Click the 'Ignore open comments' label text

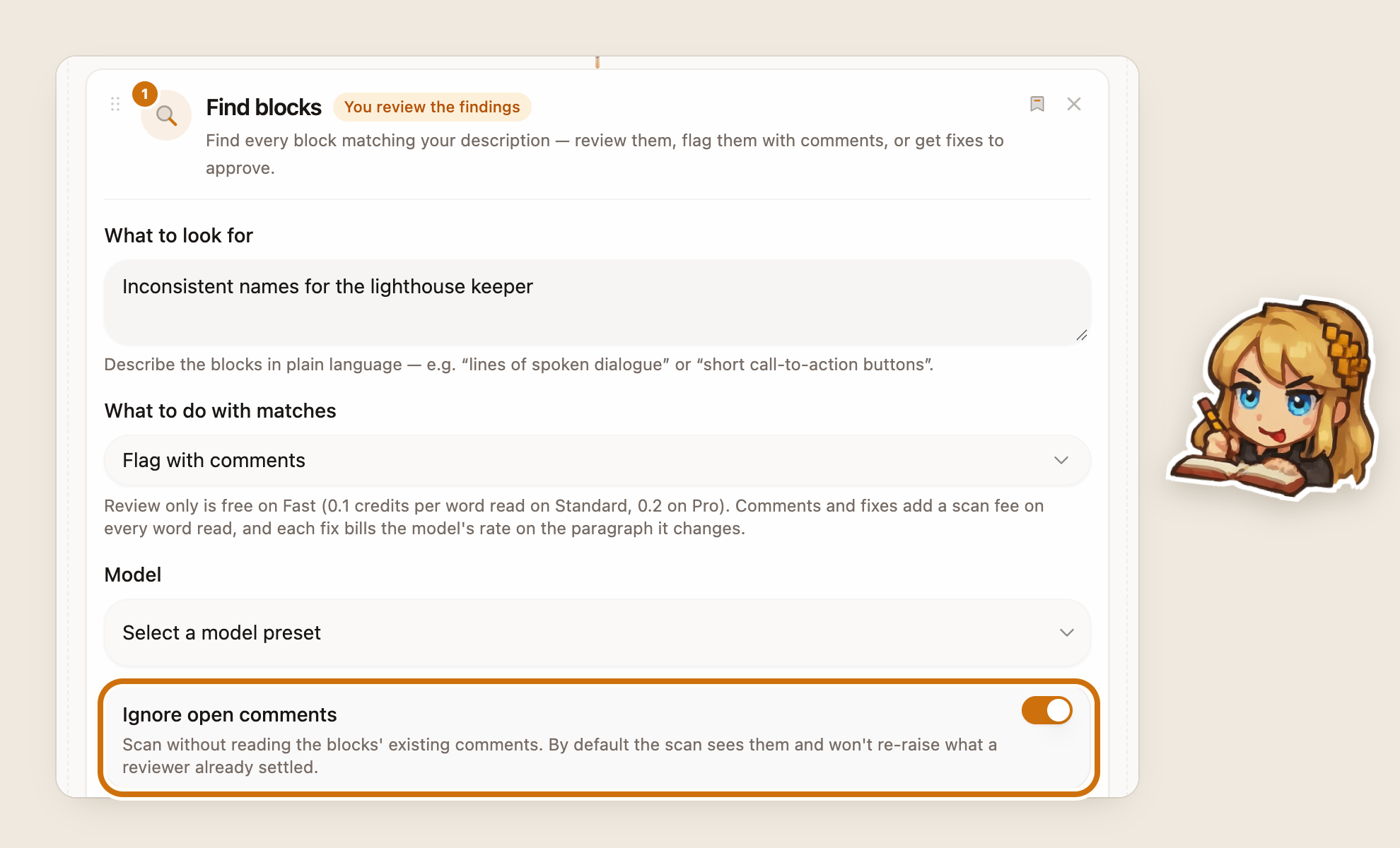click(x=229, y=714)
